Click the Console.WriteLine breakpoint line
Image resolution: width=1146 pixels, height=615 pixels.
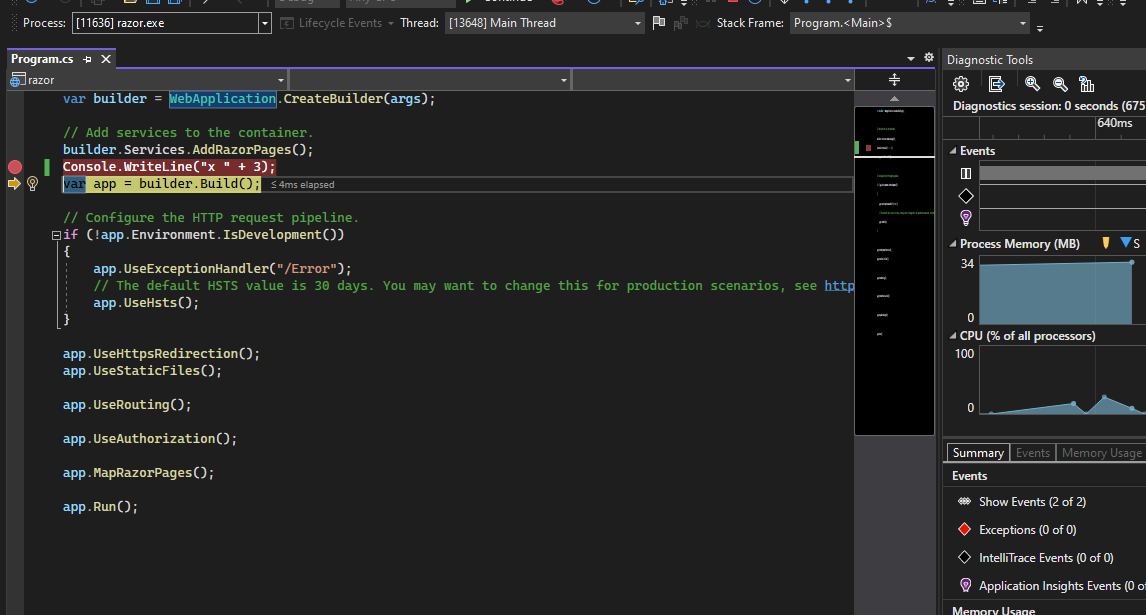[169, 167]
